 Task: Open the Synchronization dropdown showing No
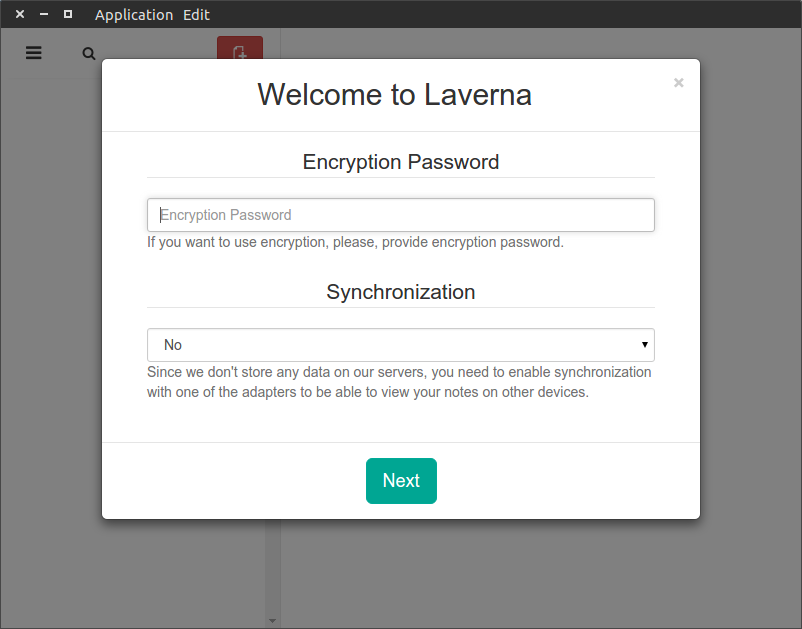pos(400,345)
